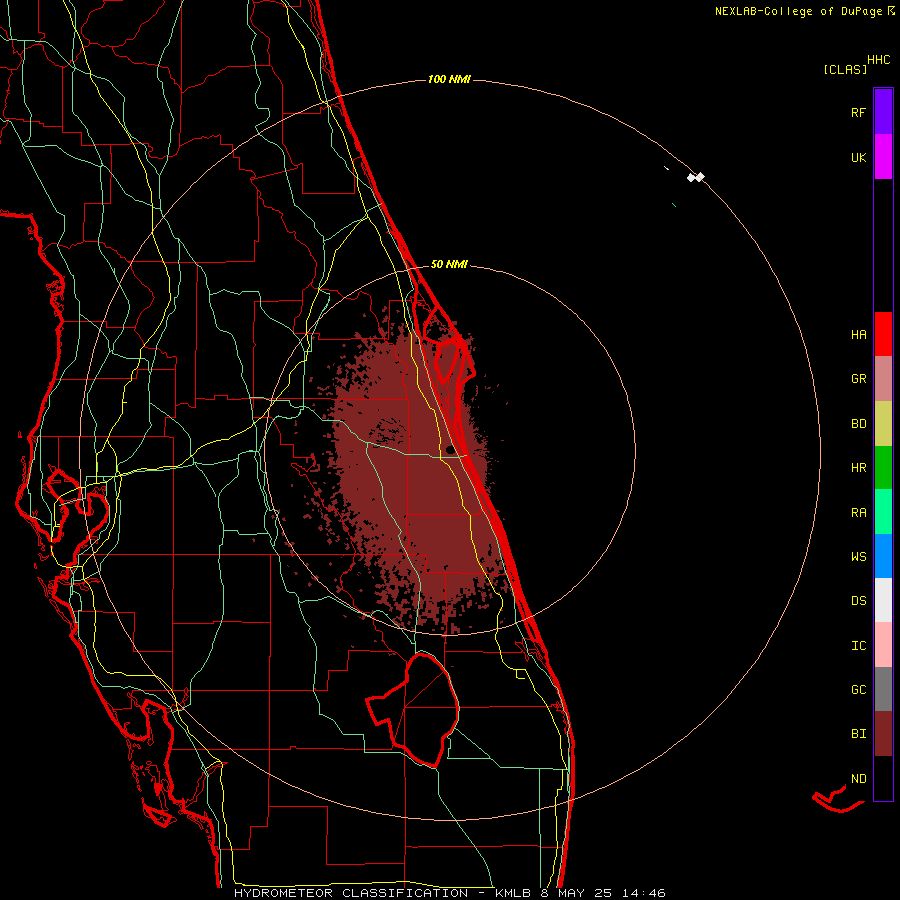Click the "HYDROMETEOR CLASSIFICATION" title text
The height and width of the screenshot is (900, 900).
(x=351, y=893)
